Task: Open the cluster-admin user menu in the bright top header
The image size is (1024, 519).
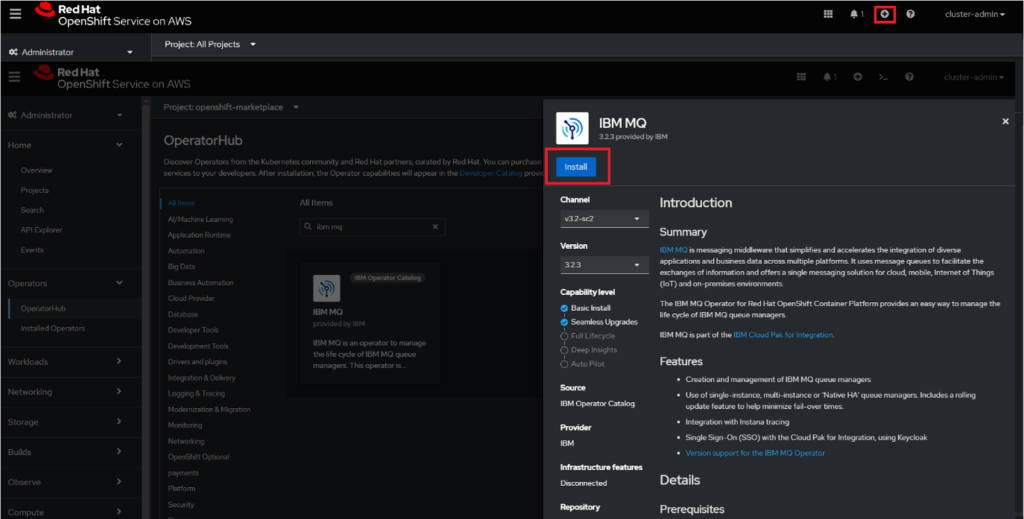Action: 974,14
